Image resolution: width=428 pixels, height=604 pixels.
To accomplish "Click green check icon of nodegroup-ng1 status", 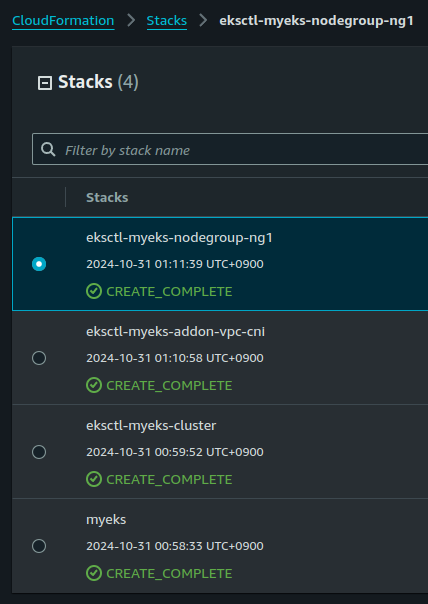I will pyautogui.click(x=94, y=291).
